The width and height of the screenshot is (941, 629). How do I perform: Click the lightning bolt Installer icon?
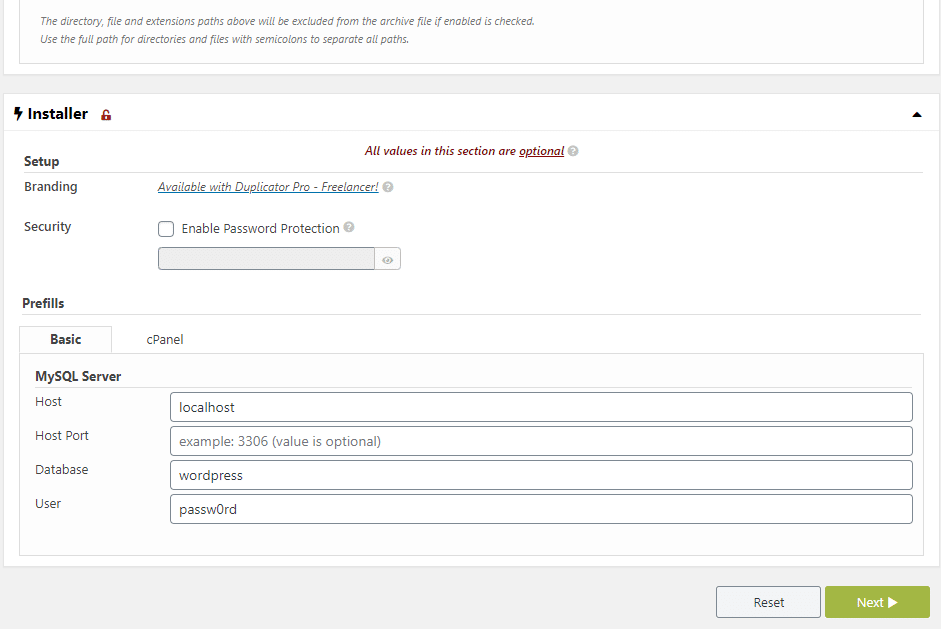point(18,114)
